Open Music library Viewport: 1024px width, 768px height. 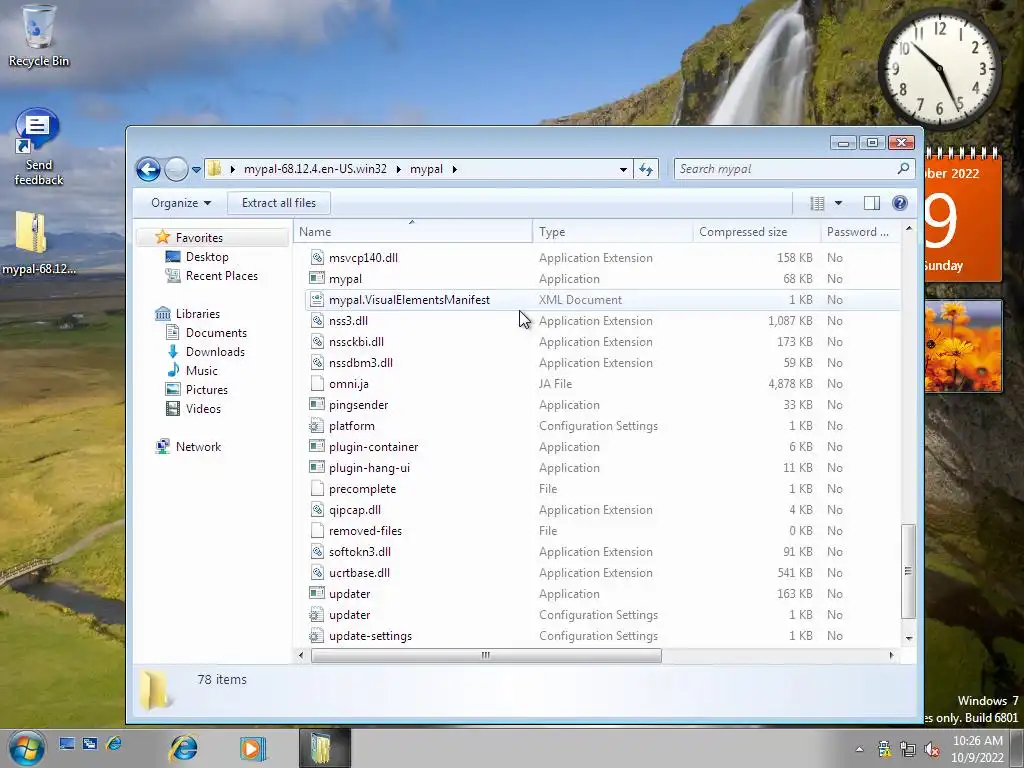pos(201,370)
